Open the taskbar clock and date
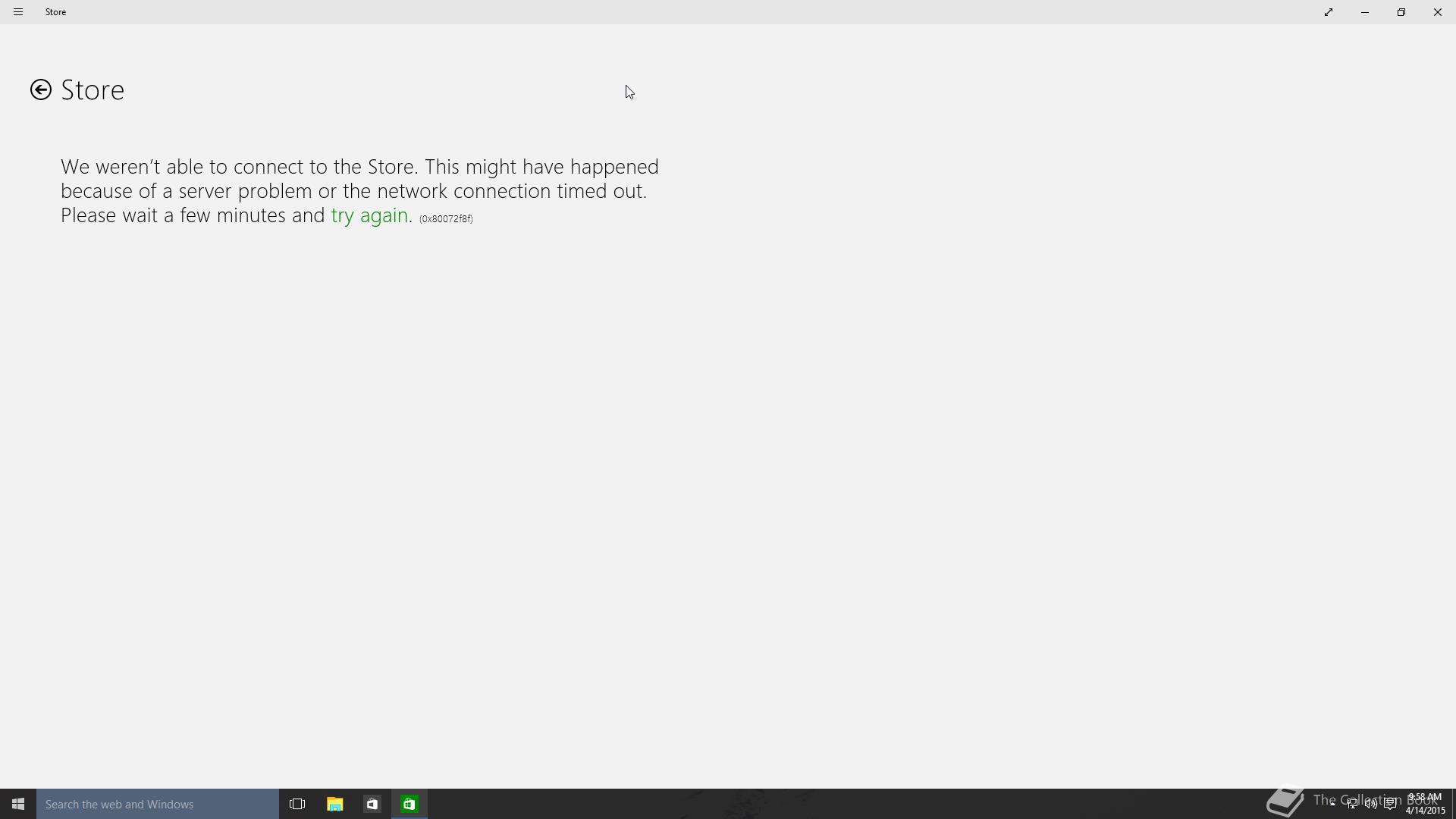Image resolution: width=1456 pixels, height=819 pixels. pos(1425,804)
